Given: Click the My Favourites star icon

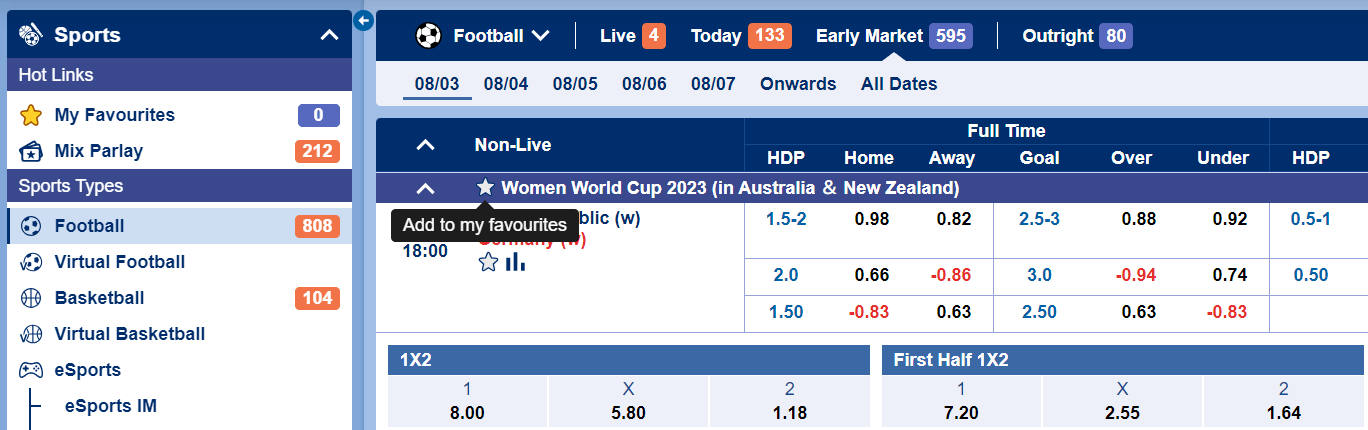Looking at the screenshot, I should [x=31, y=115].
